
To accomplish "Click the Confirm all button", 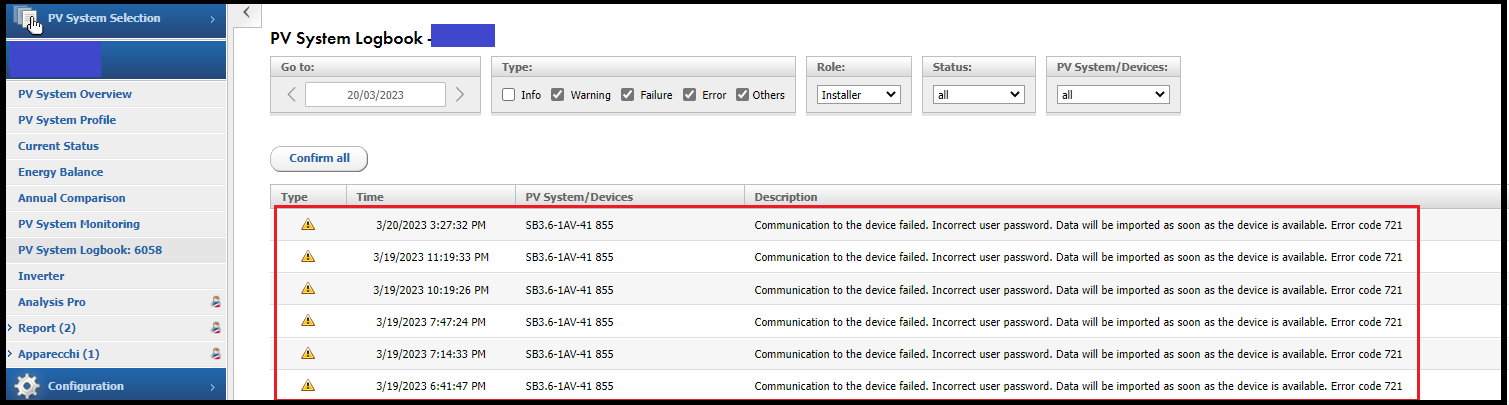I will coord(319,158).
